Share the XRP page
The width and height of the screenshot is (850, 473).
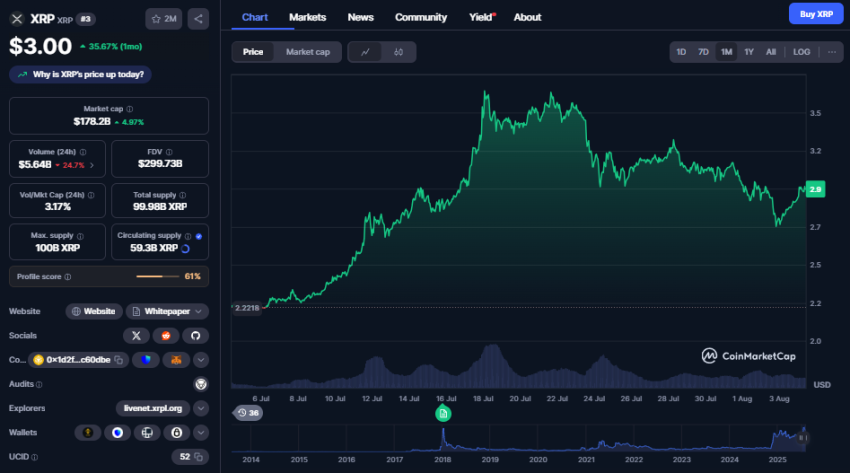[x=198, y=19]
